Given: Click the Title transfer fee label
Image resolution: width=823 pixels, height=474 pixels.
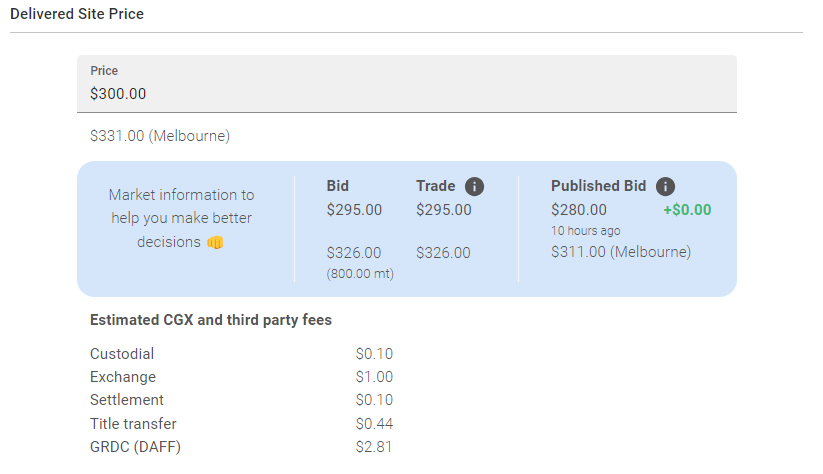Looking at the screenshot, I should click(133, 424).
